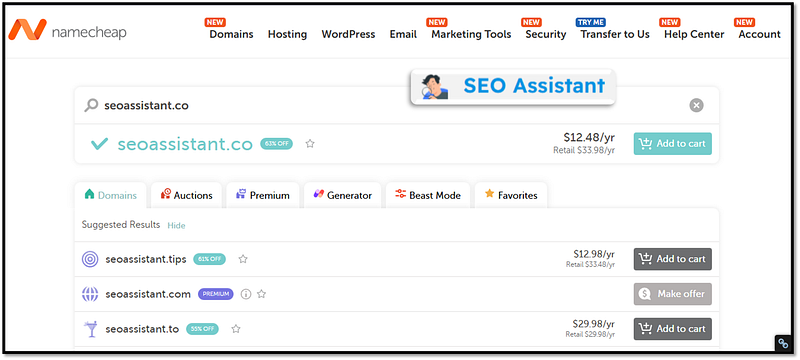Click the $12.98/yr price
Image resolution: width=800 pixels, height=360 pixels.
pos(594,254)
